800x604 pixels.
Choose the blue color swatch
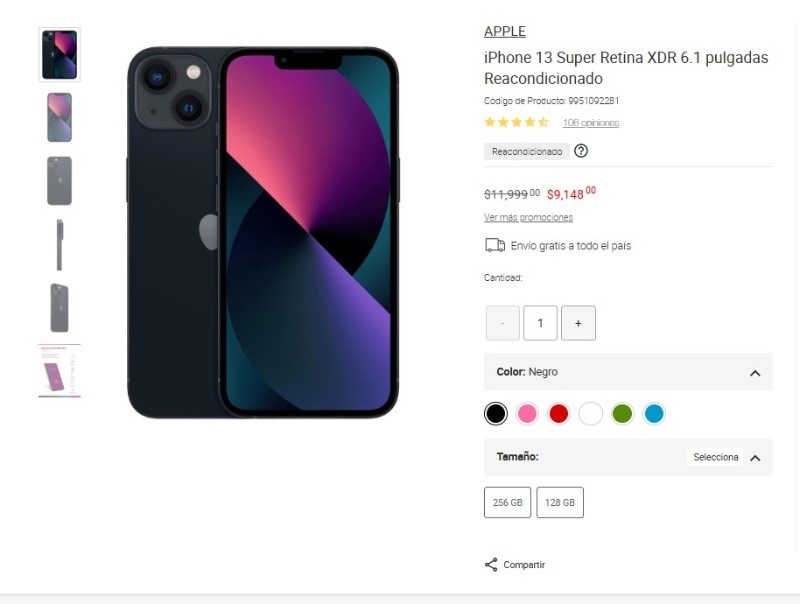click(x=654, y=413)
